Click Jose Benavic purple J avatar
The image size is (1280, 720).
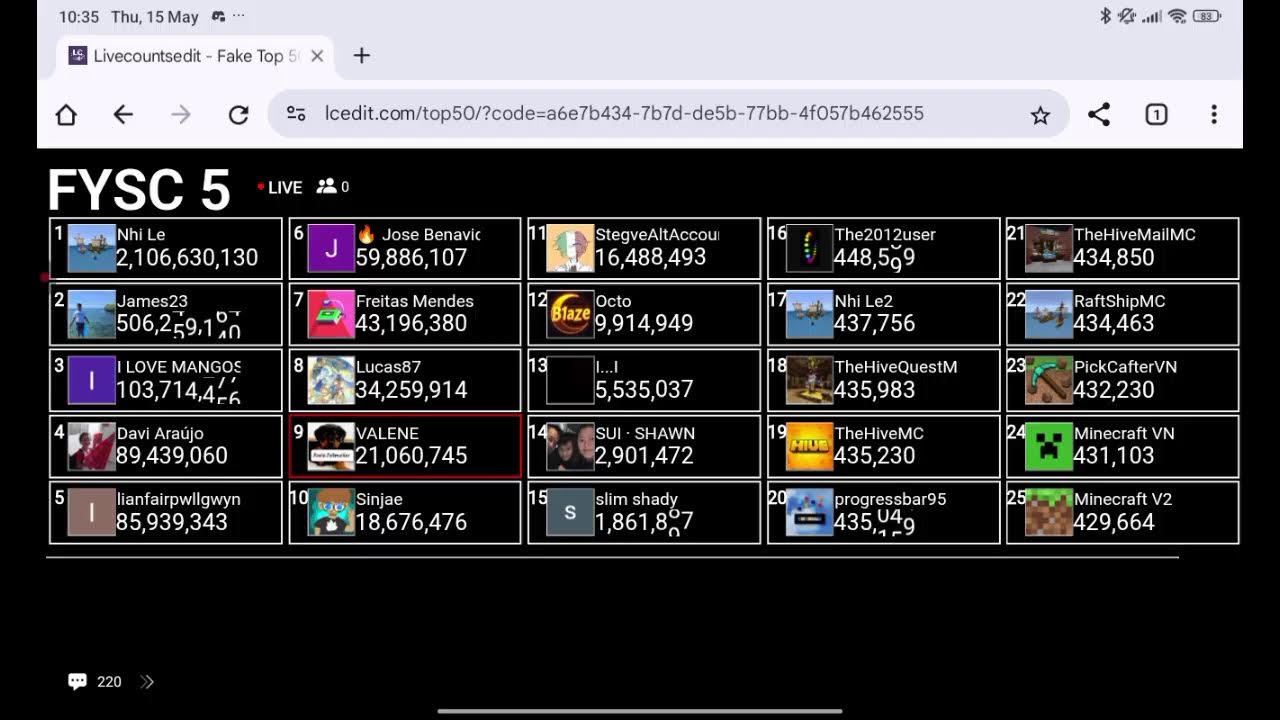(x=331, y=249)
